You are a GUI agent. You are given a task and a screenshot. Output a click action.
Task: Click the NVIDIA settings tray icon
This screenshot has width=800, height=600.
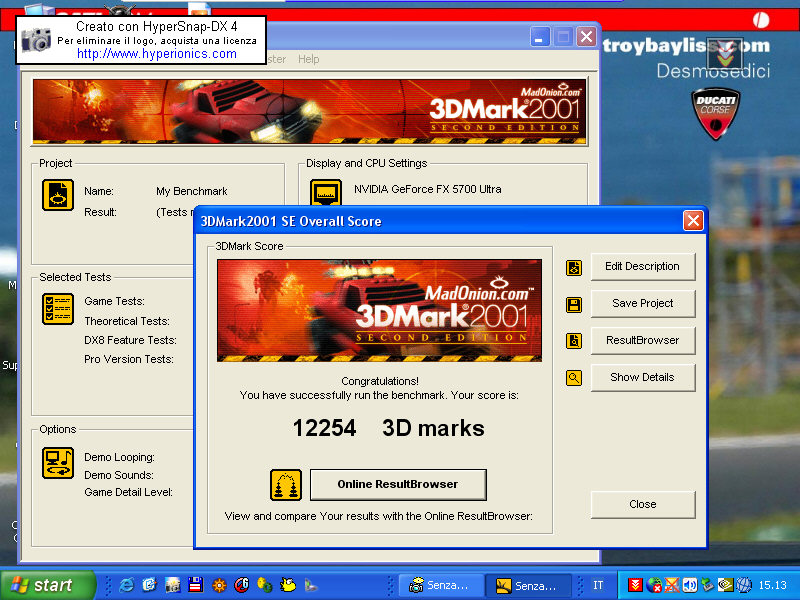[725, 585]
